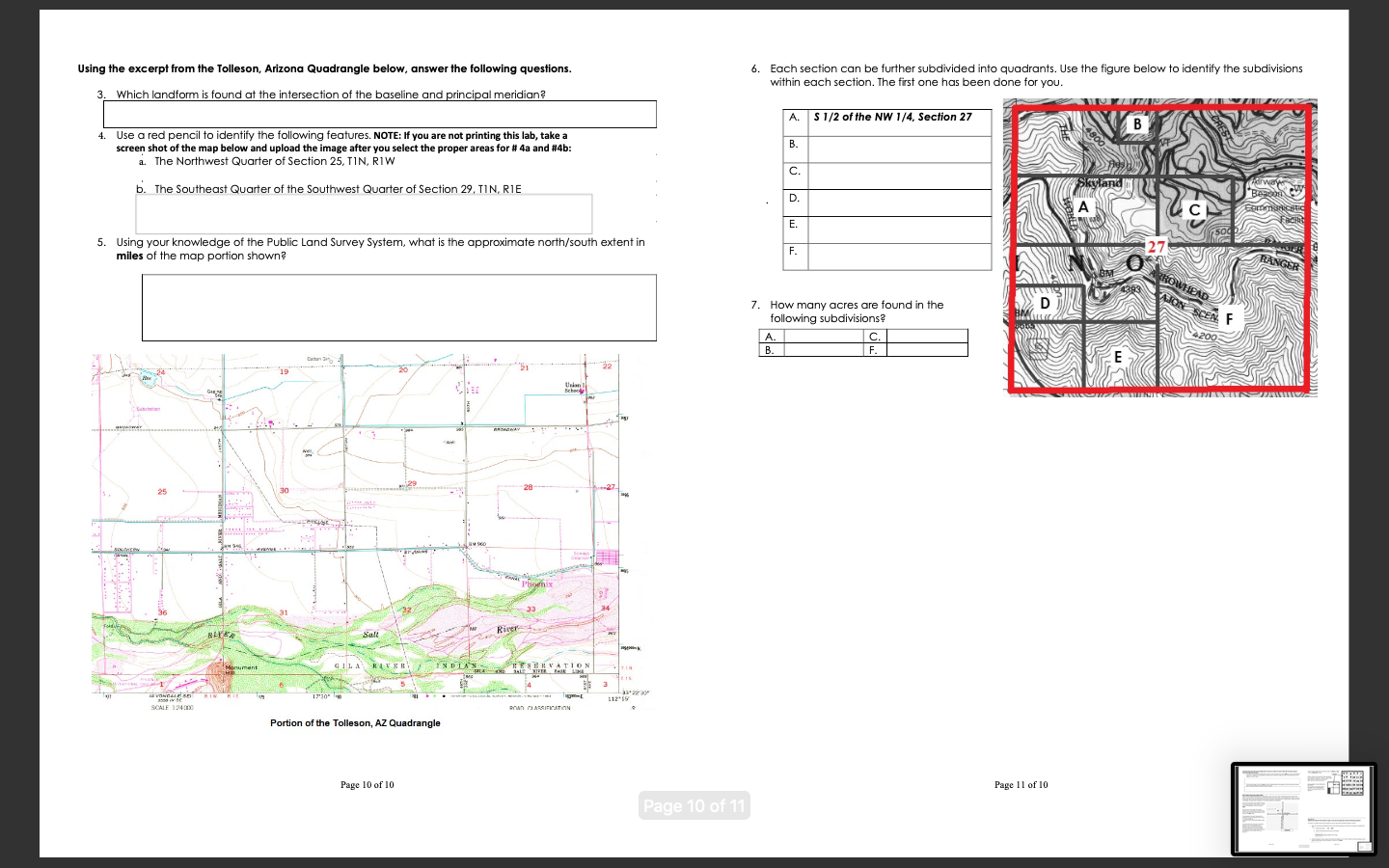
Task: Click table row D in question 6
Action: click(x=897, y=203)
